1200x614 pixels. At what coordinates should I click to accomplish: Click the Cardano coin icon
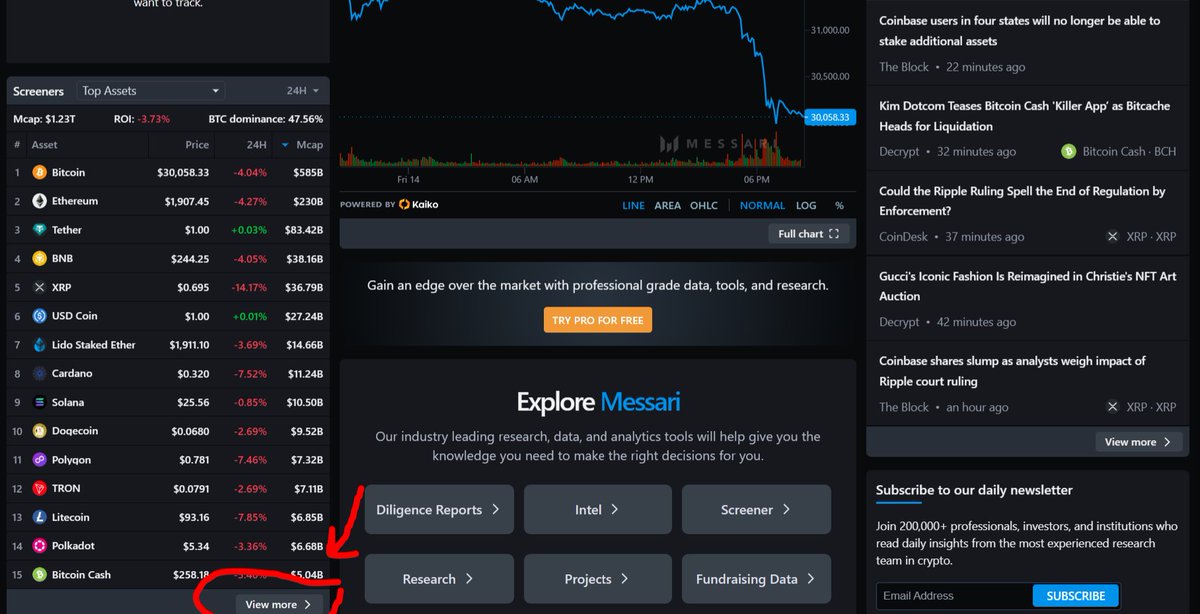coord(39,373)
